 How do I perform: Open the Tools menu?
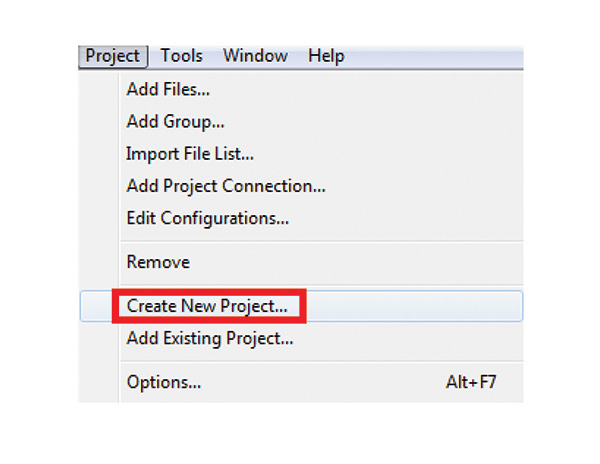(182, 56)
